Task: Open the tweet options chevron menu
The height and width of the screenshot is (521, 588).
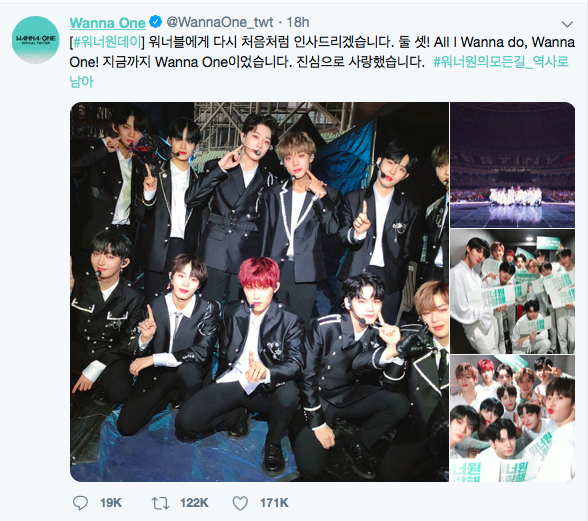Action: click(x=567, y=24)
